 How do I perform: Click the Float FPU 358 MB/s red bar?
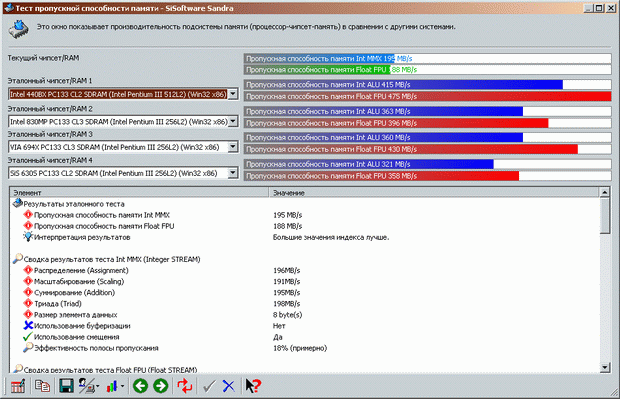[382, 176]
